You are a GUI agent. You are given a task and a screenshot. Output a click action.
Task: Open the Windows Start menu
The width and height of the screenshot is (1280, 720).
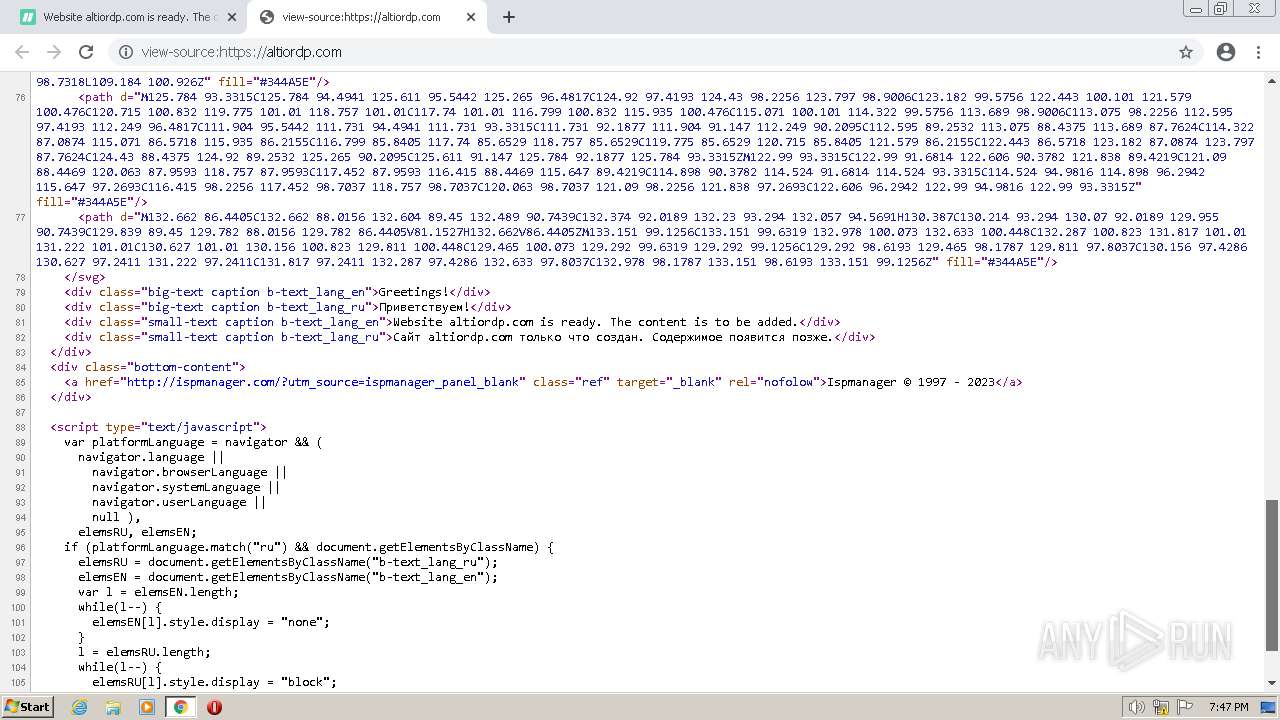pos(27,706)
